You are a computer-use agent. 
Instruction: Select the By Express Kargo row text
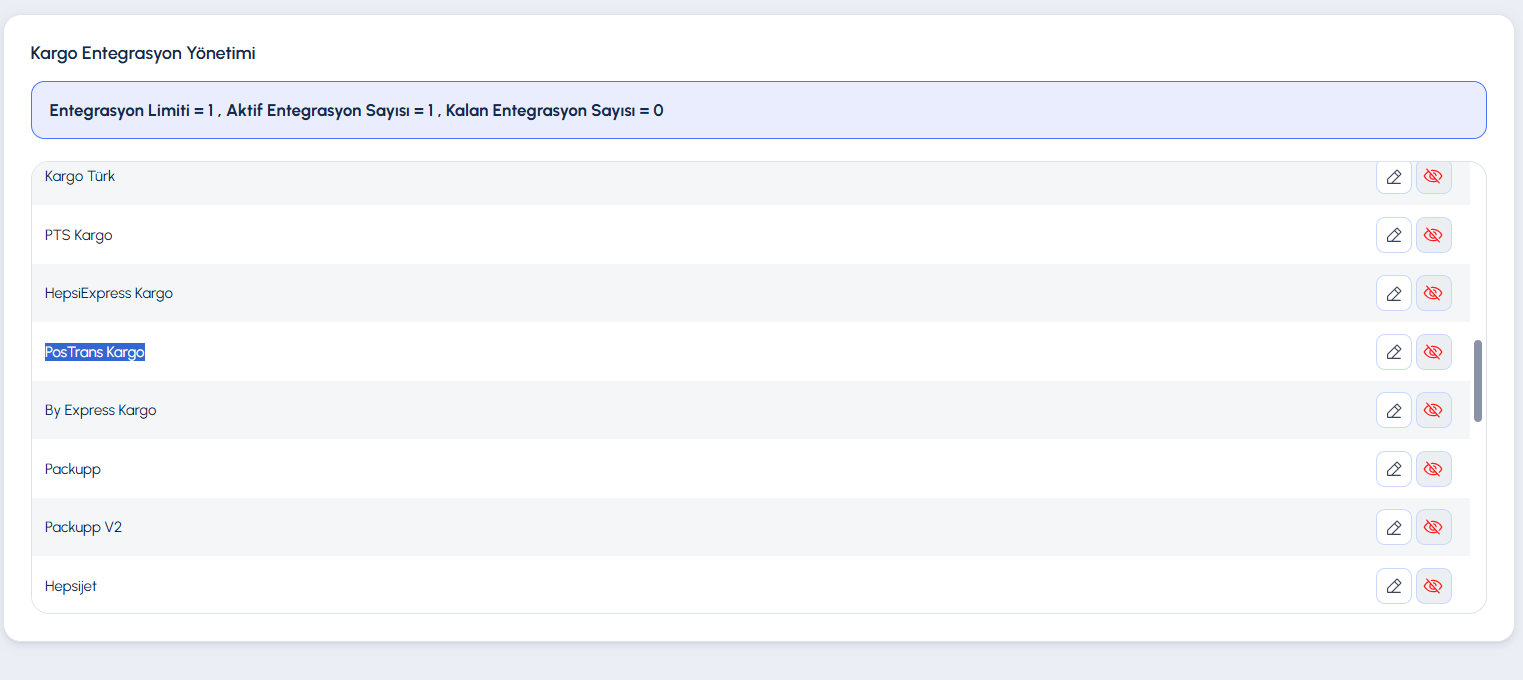(x=101, y=410)
